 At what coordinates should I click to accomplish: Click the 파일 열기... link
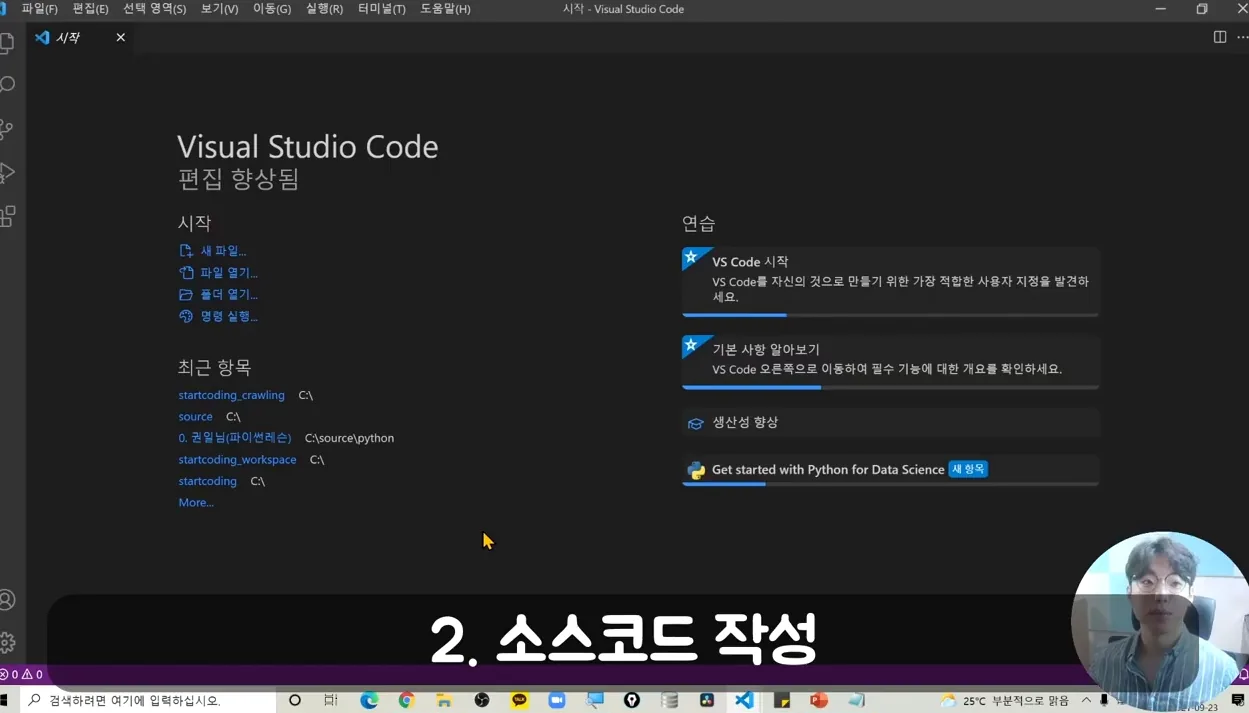pyautogui.click(x=229, y=273)
